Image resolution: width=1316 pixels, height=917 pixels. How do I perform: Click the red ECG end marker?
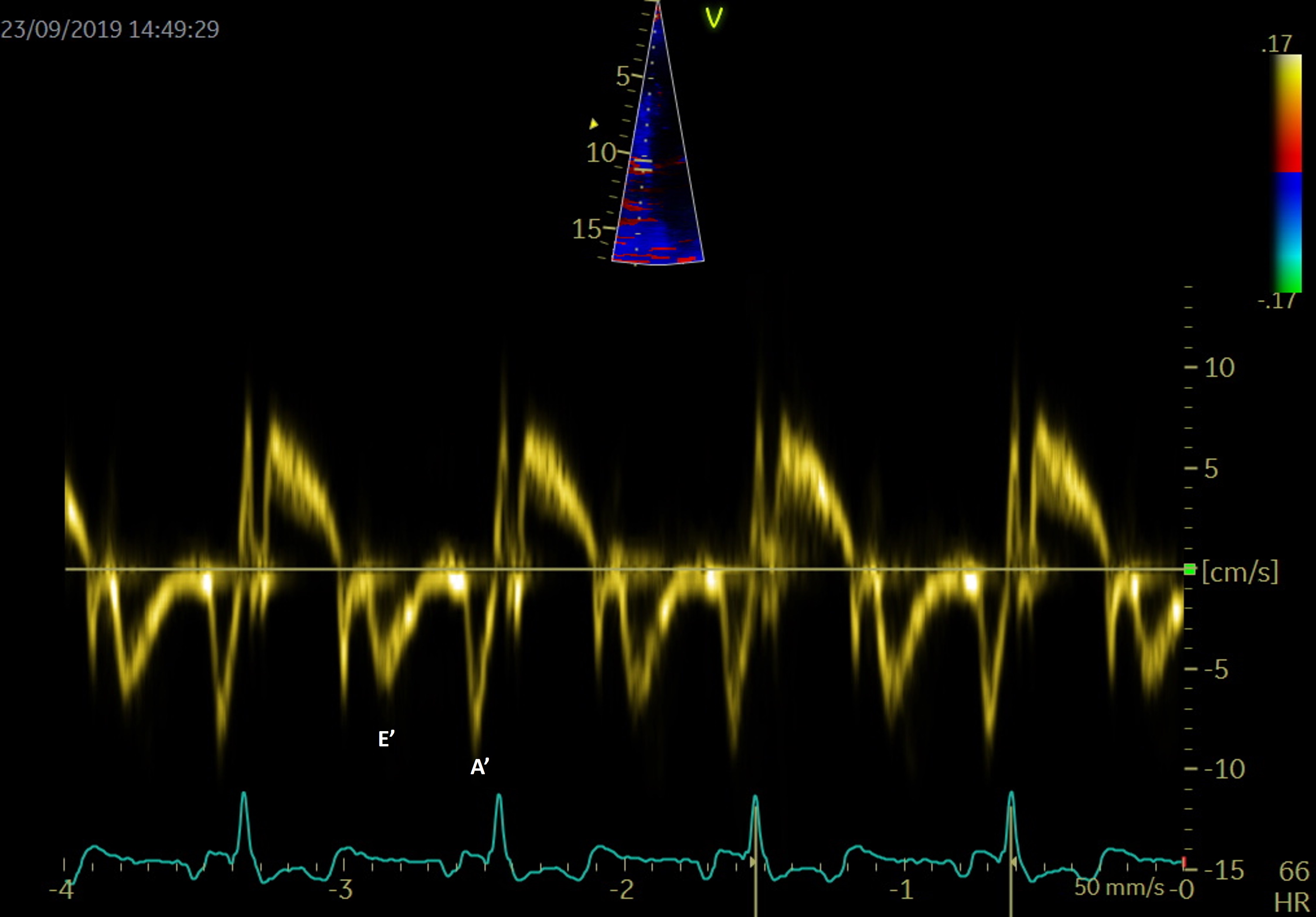(1184, 862)
